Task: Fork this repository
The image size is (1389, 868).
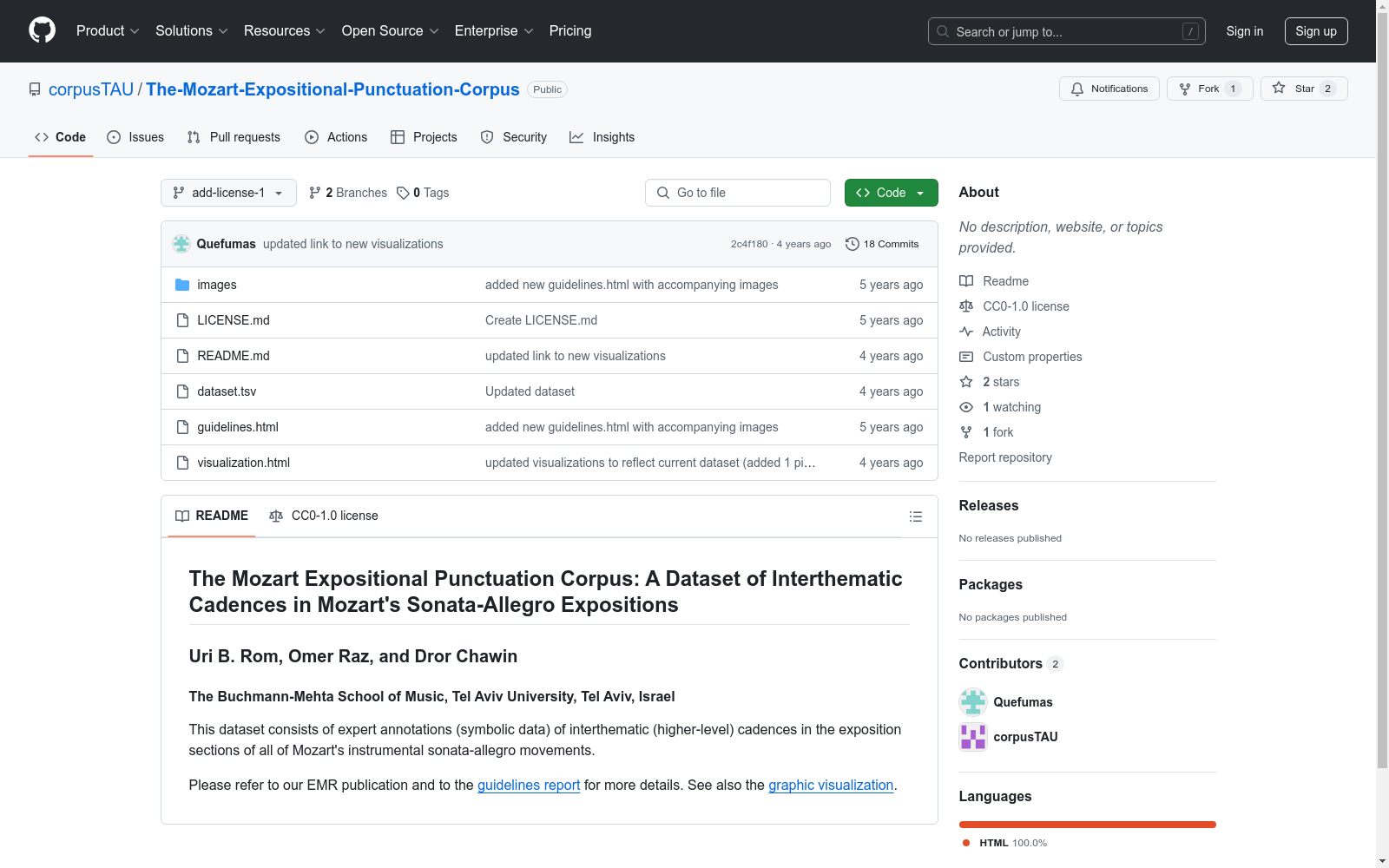Action: tap(1209, 89)
